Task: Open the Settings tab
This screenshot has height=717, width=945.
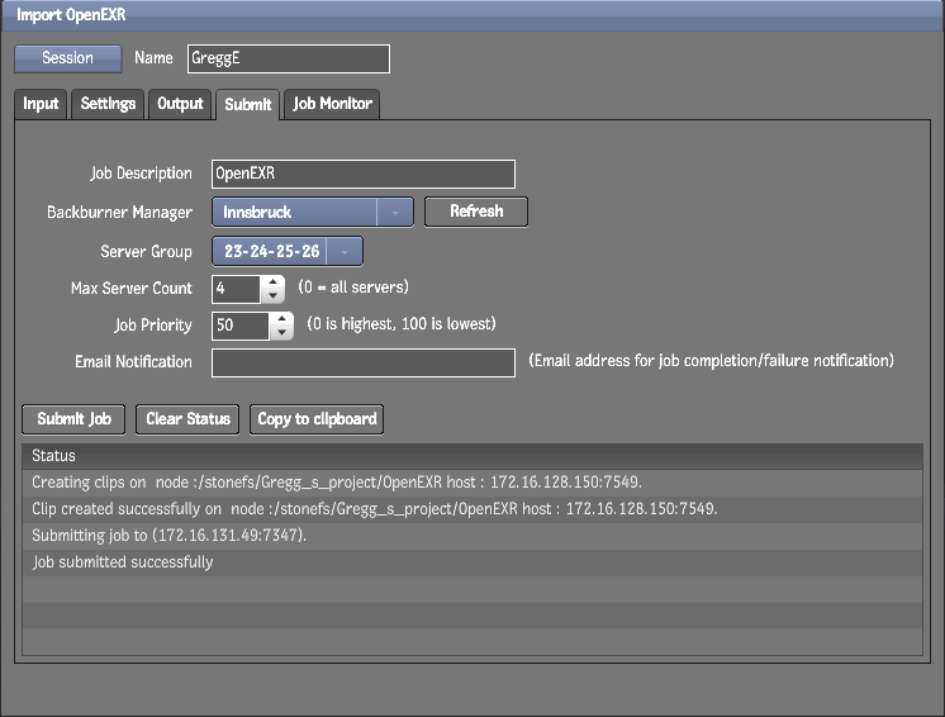Action: point(108,104)
